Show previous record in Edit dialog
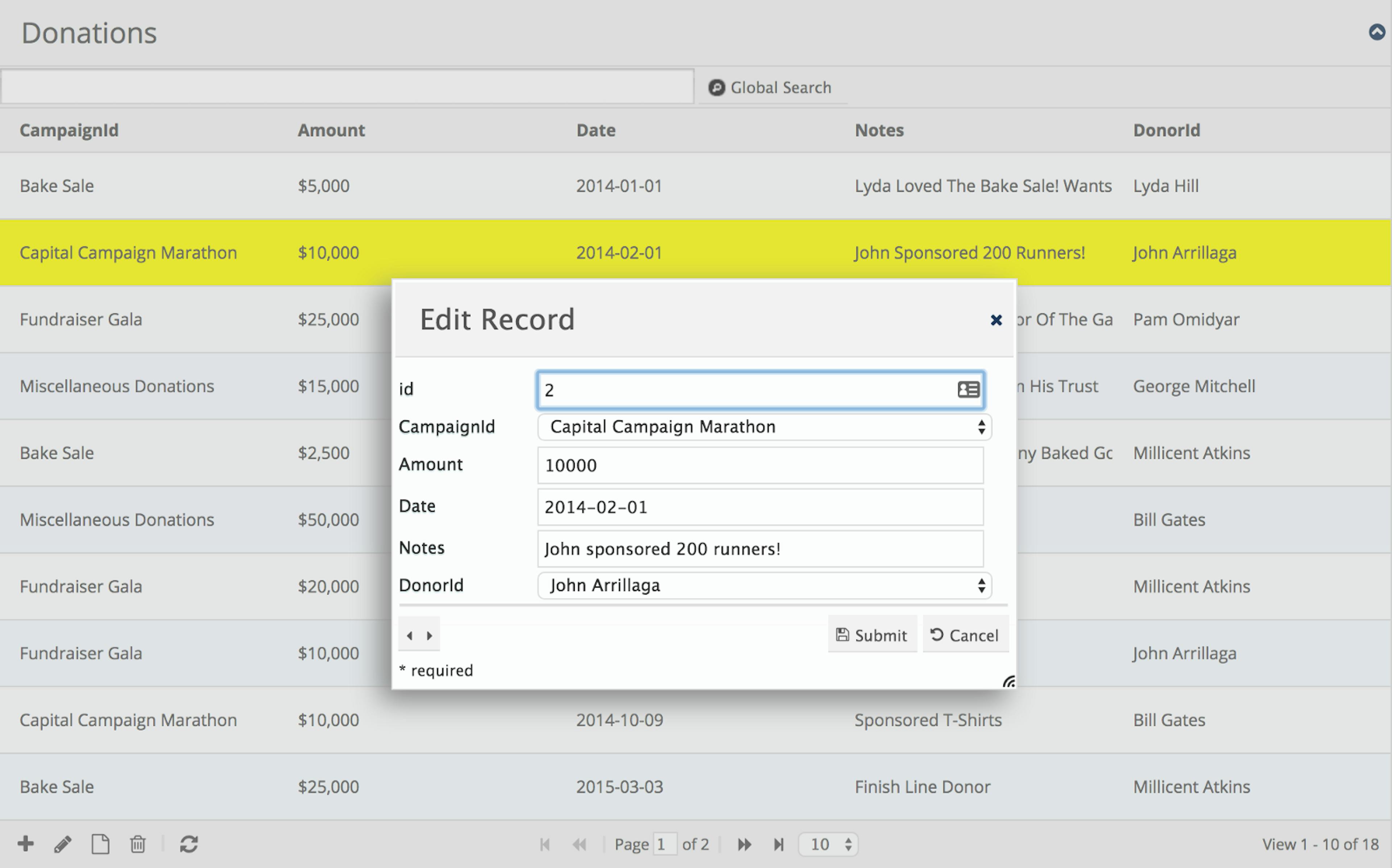Viewport: 1392px width, 868px height. pos(409,635)
